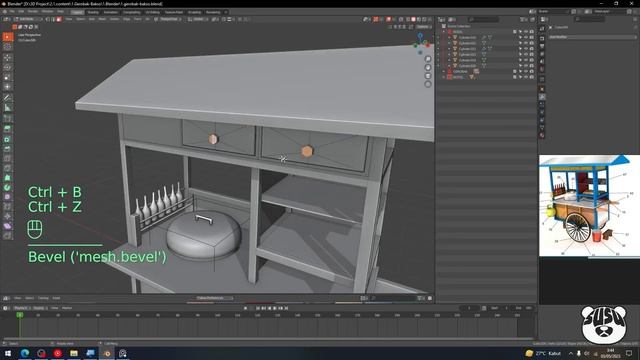Open the Render menu

pos(33,12)
